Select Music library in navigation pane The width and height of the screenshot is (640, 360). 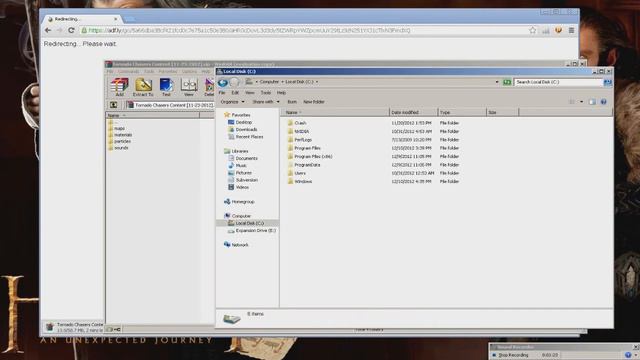[238, 165]
